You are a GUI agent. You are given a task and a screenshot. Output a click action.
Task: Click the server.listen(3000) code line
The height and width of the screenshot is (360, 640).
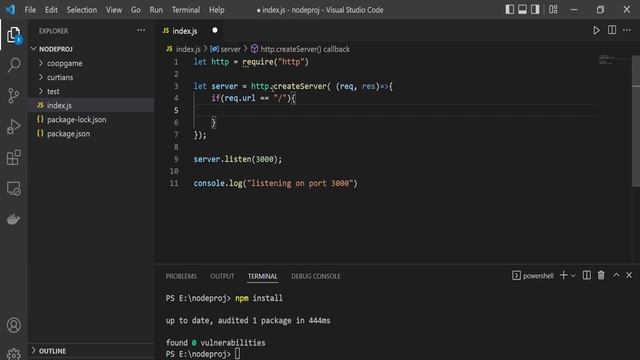click(x=238, y=159)
